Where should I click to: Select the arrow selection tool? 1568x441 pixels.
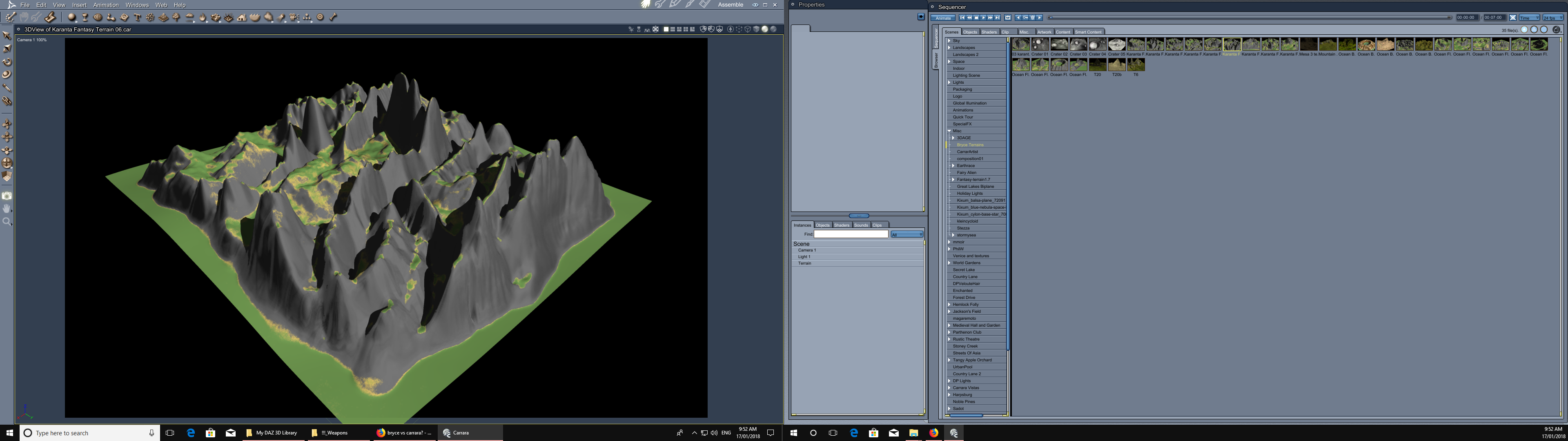click(x=7, y=36)
